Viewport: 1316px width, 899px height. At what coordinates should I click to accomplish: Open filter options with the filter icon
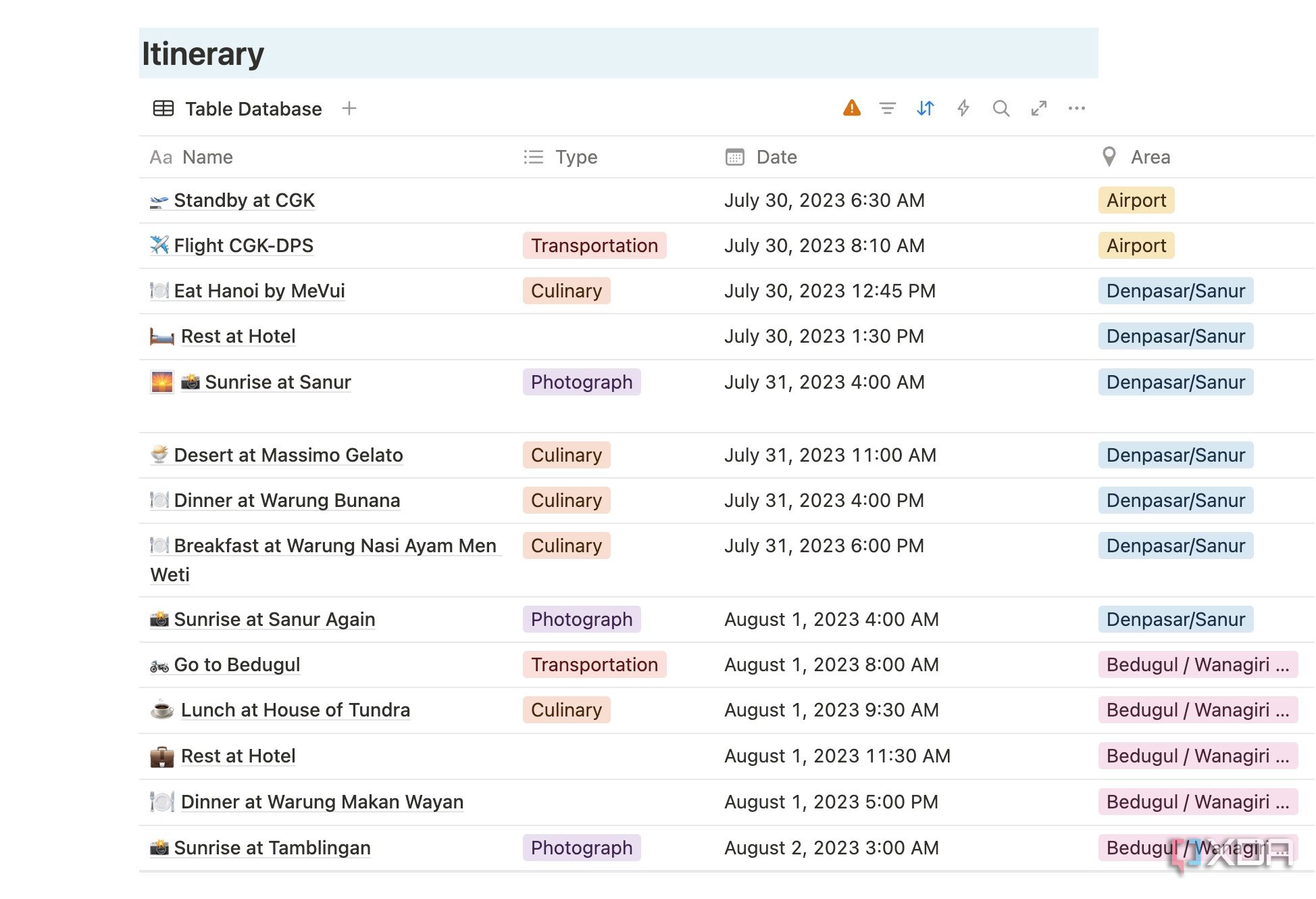888,107
